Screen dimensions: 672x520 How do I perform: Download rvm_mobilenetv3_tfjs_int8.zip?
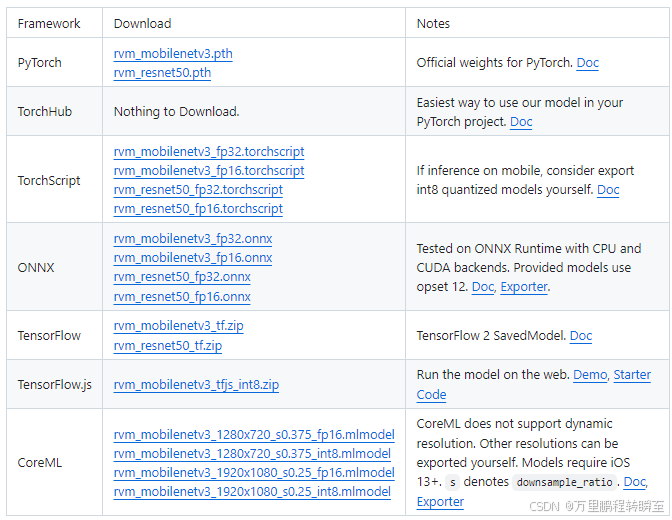[196, 385]
